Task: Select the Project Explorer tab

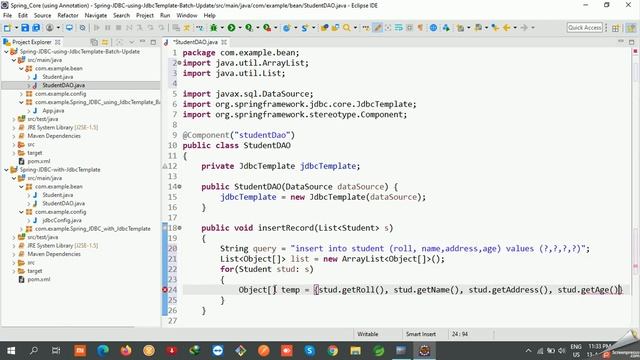Action: [x=31, y=42]
